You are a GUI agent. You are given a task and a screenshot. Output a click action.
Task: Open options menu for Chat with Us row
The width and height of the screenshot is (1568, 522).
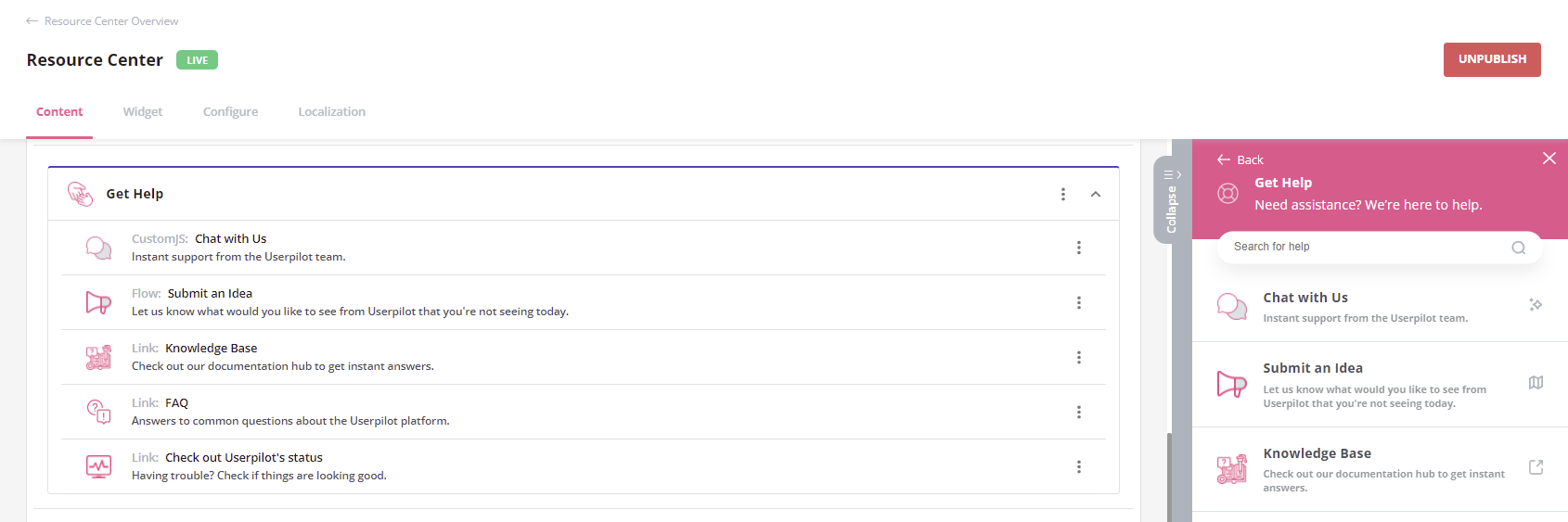[1078, 248]
